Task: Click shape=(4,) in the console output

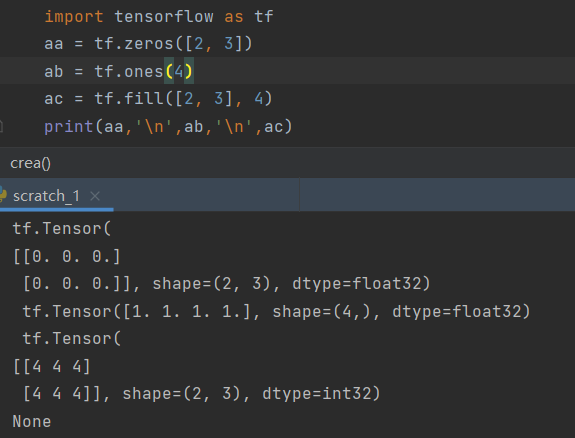Action: (321, 311)
